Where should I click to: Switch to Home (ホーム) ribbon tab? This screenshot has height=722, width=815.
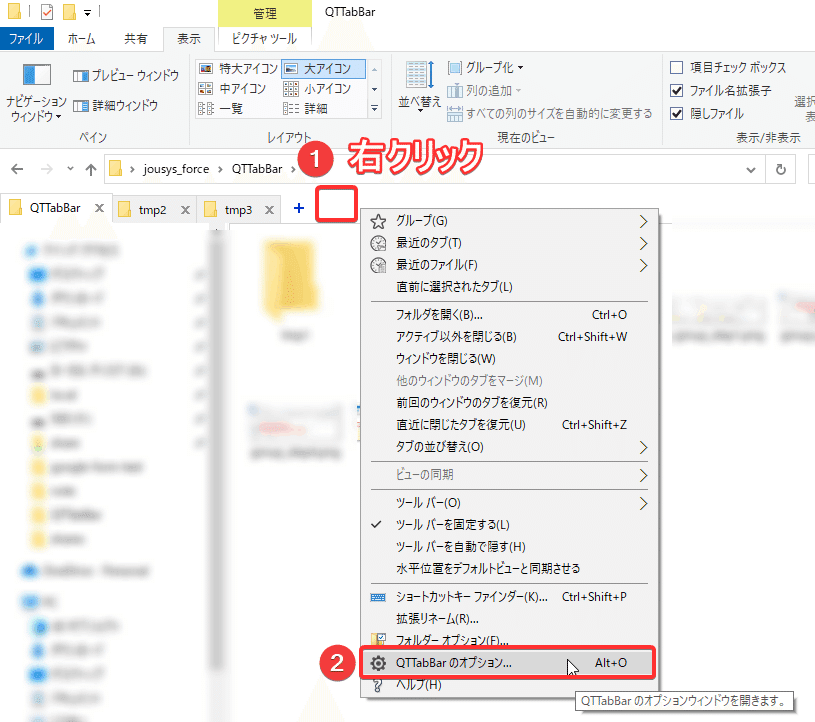(x=82, y=39)
